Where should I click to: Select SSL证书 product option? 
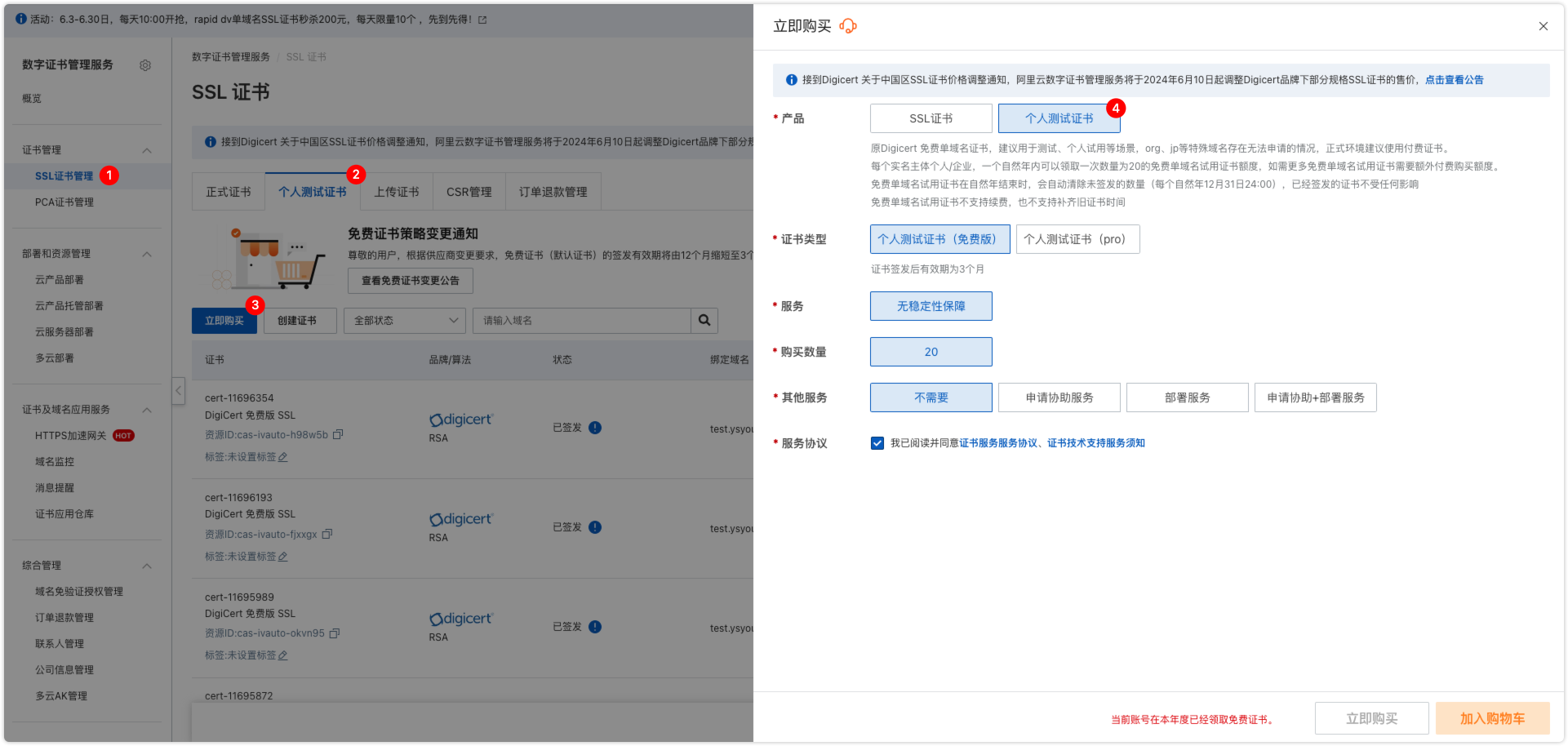tap(931, 118)
